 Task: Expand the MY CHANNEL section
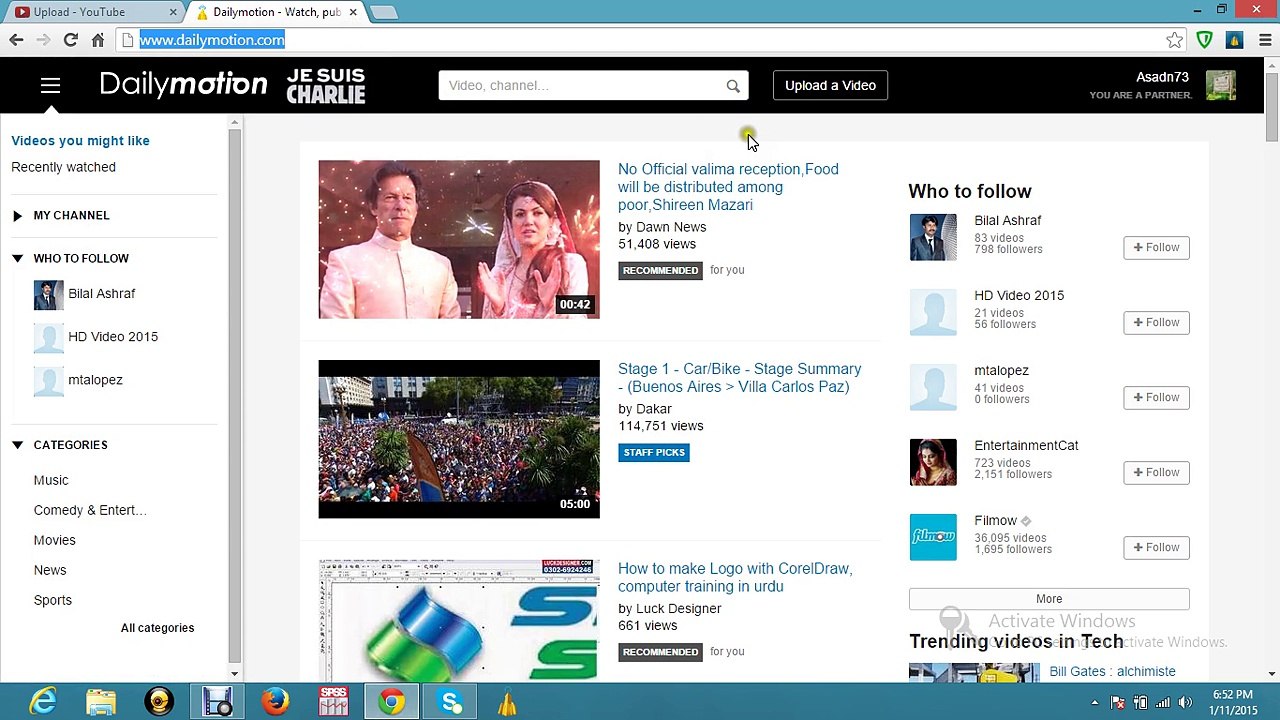[17, 216]
